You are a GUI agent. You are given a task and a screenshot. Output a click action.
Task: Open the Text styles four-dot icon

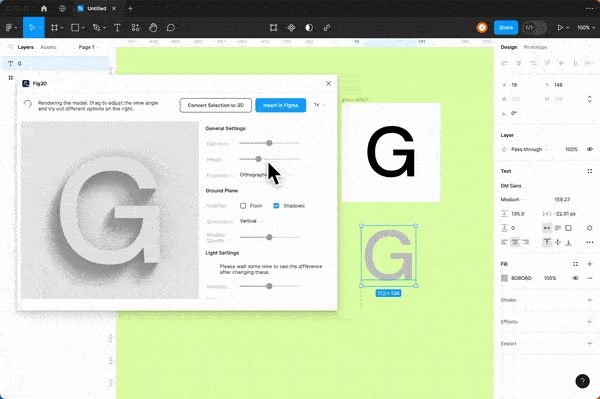[x=589, y=171]
